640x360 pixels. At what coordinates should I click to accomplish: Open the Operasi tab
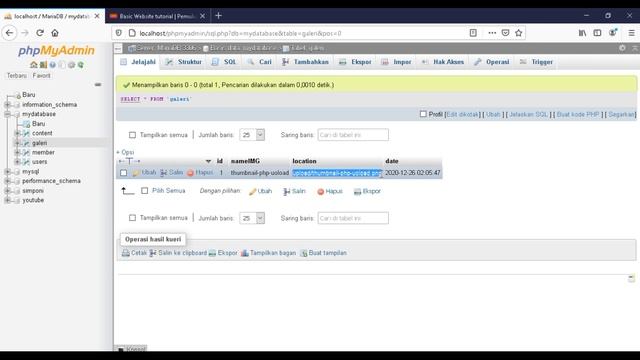[492, 62]
